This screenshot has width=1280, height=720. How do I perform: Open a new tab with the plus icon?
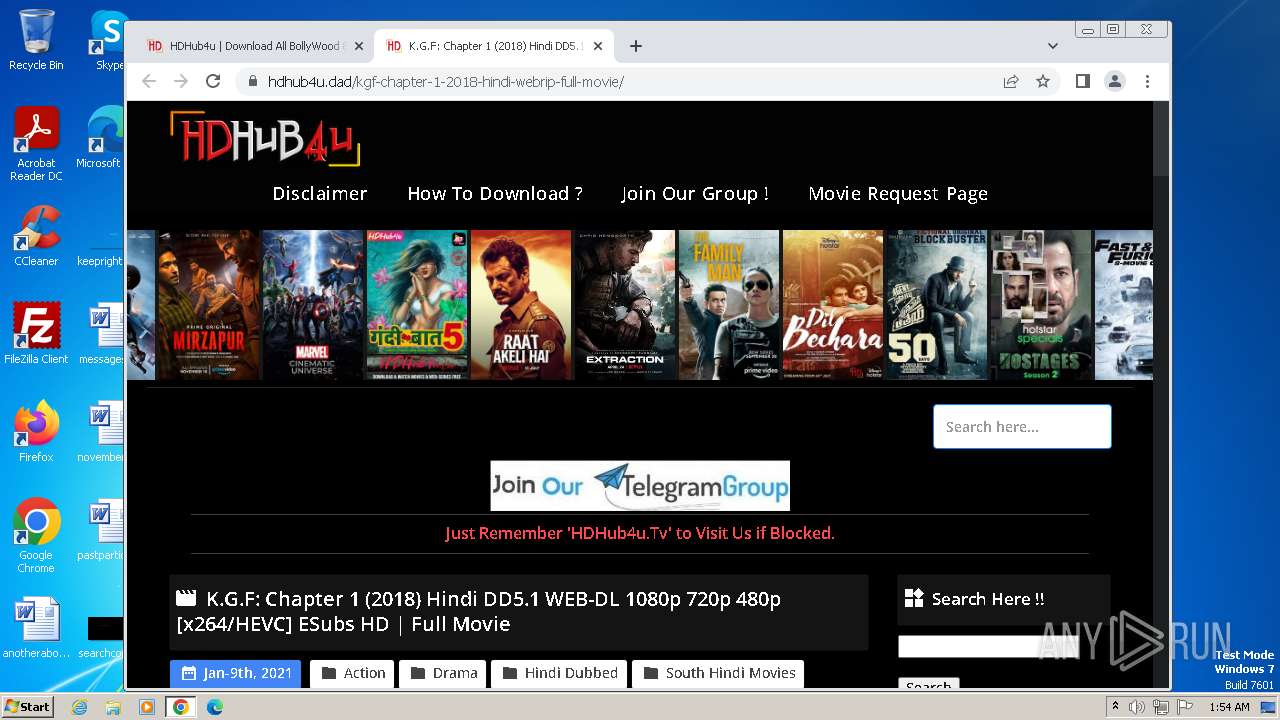[636, 46]
